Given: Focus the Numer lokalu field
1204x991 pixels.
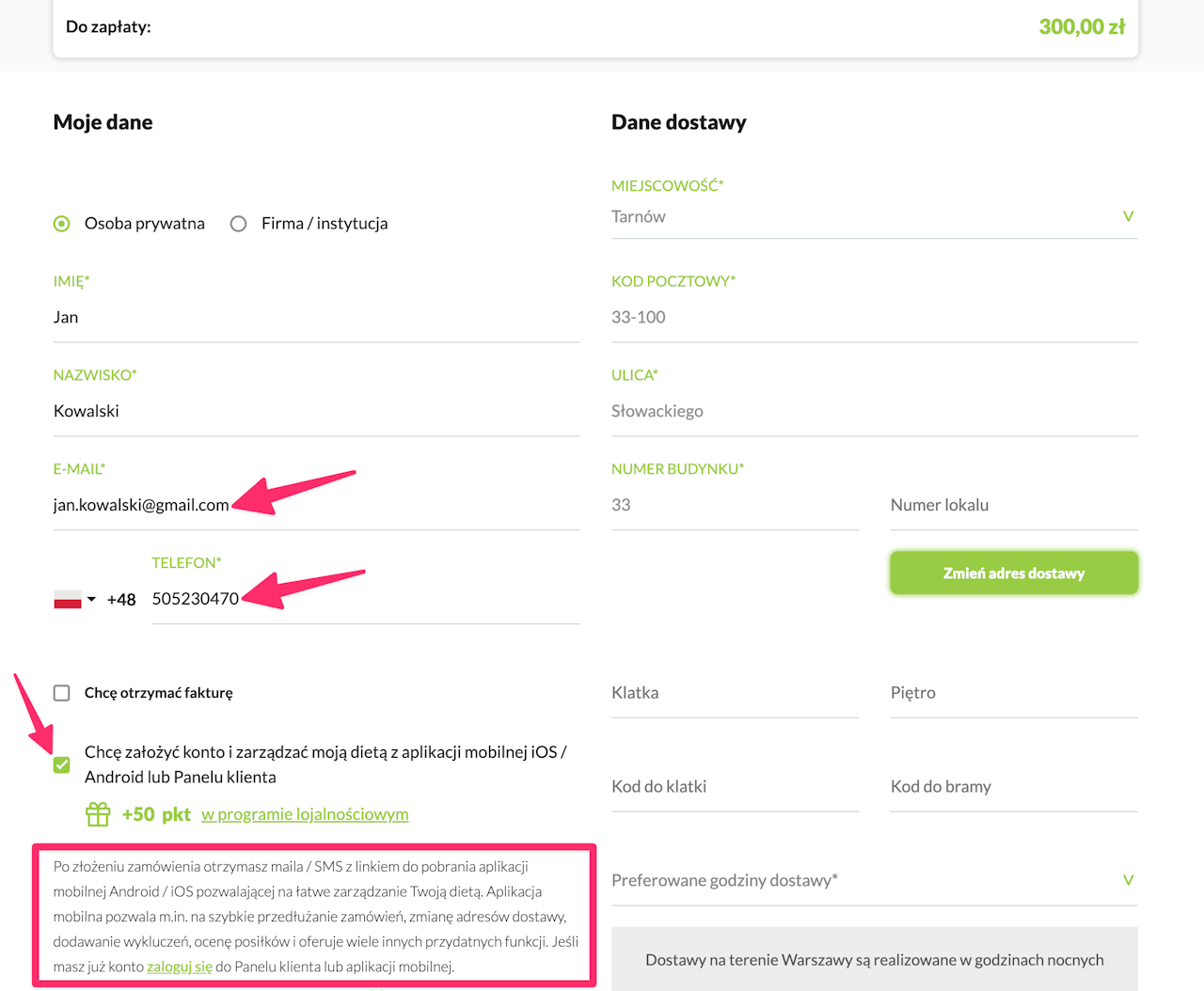Looking at the screenshot, I should pyautogui.click(x=1014, y=506).
